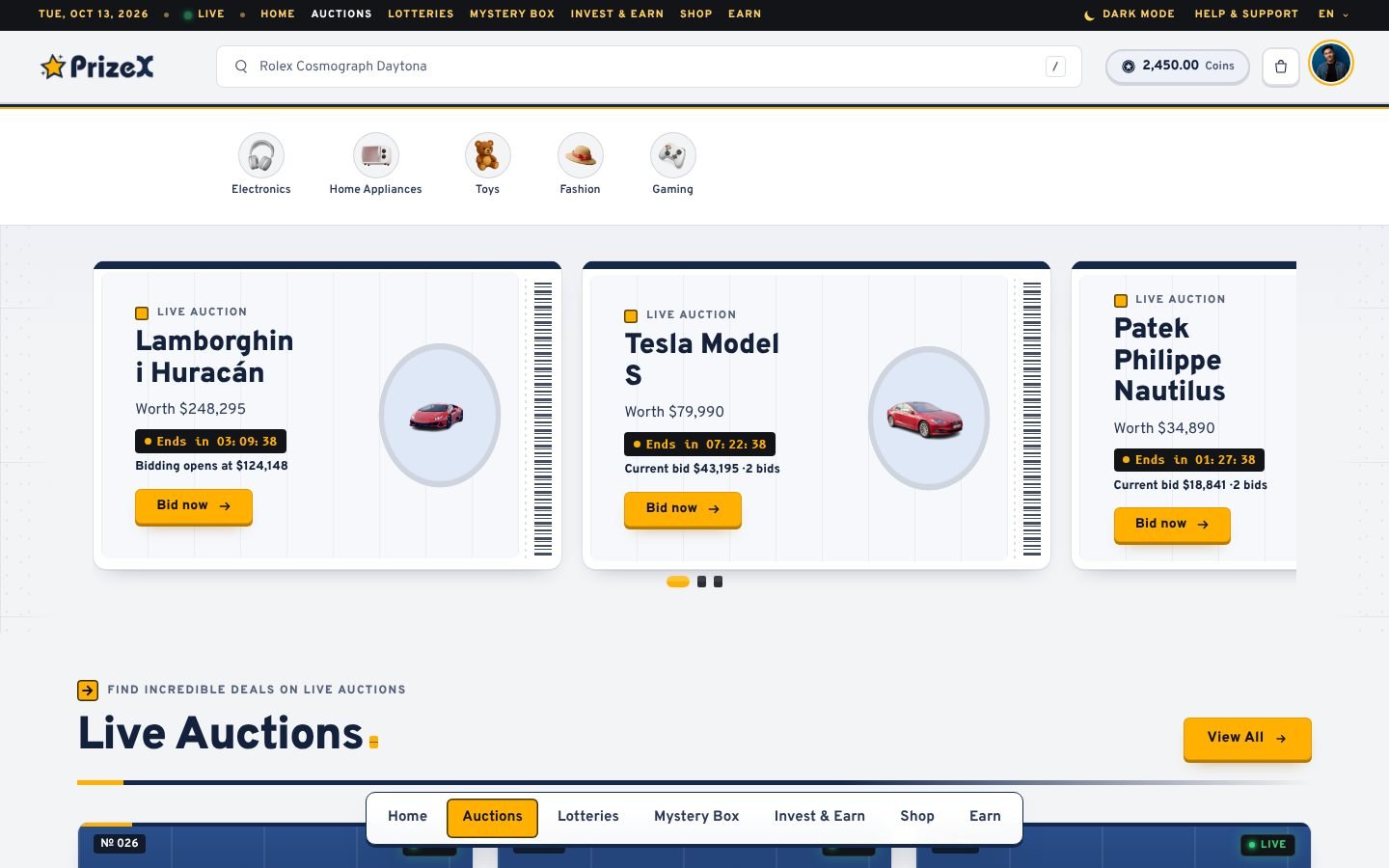Image resolution: width=1389 pixels, height=868 pixels.
Task: Open the 2,450.00 Coins balance
Action: pyautogui.click(x=1178, y=67)
